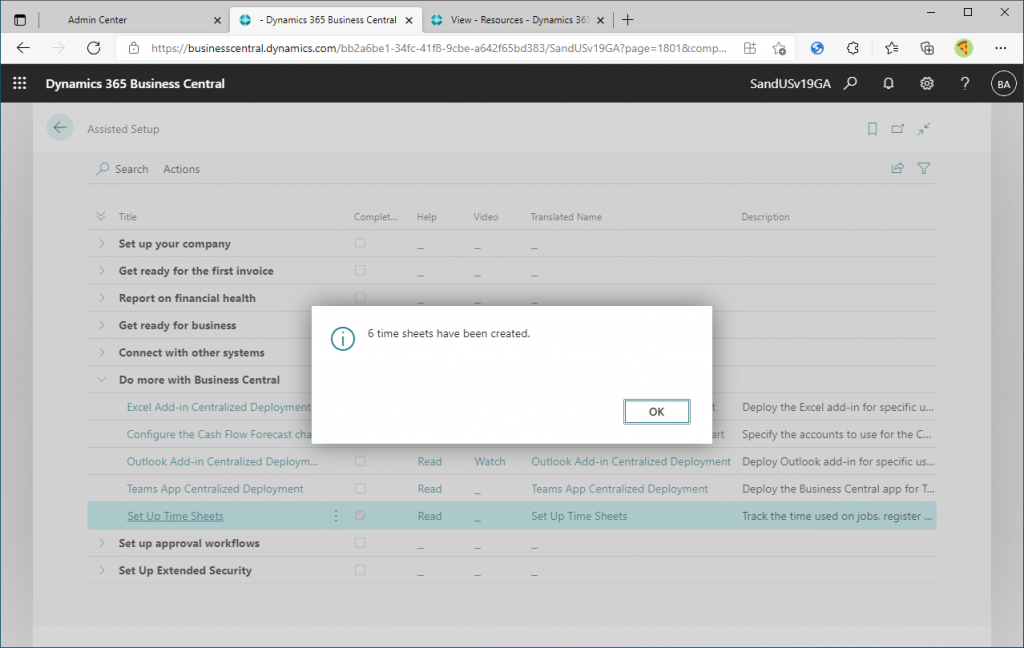Expand the Set up your company group
This screenshot has height=648, width=1024.
(101, 243)
